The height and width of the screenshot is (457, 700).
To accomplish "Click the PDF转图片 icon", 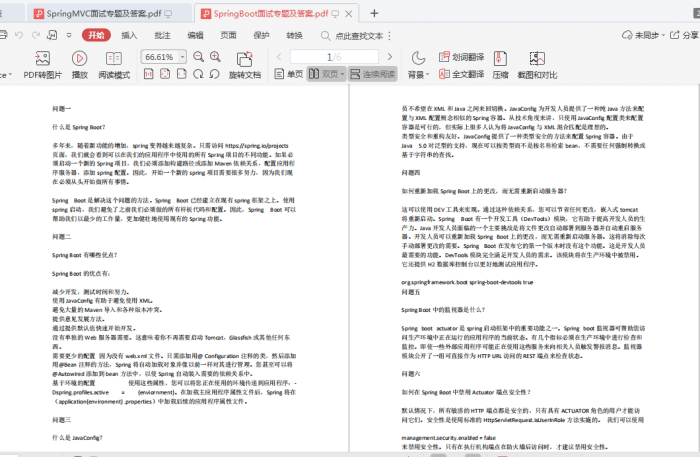I will tap(42, 58).
